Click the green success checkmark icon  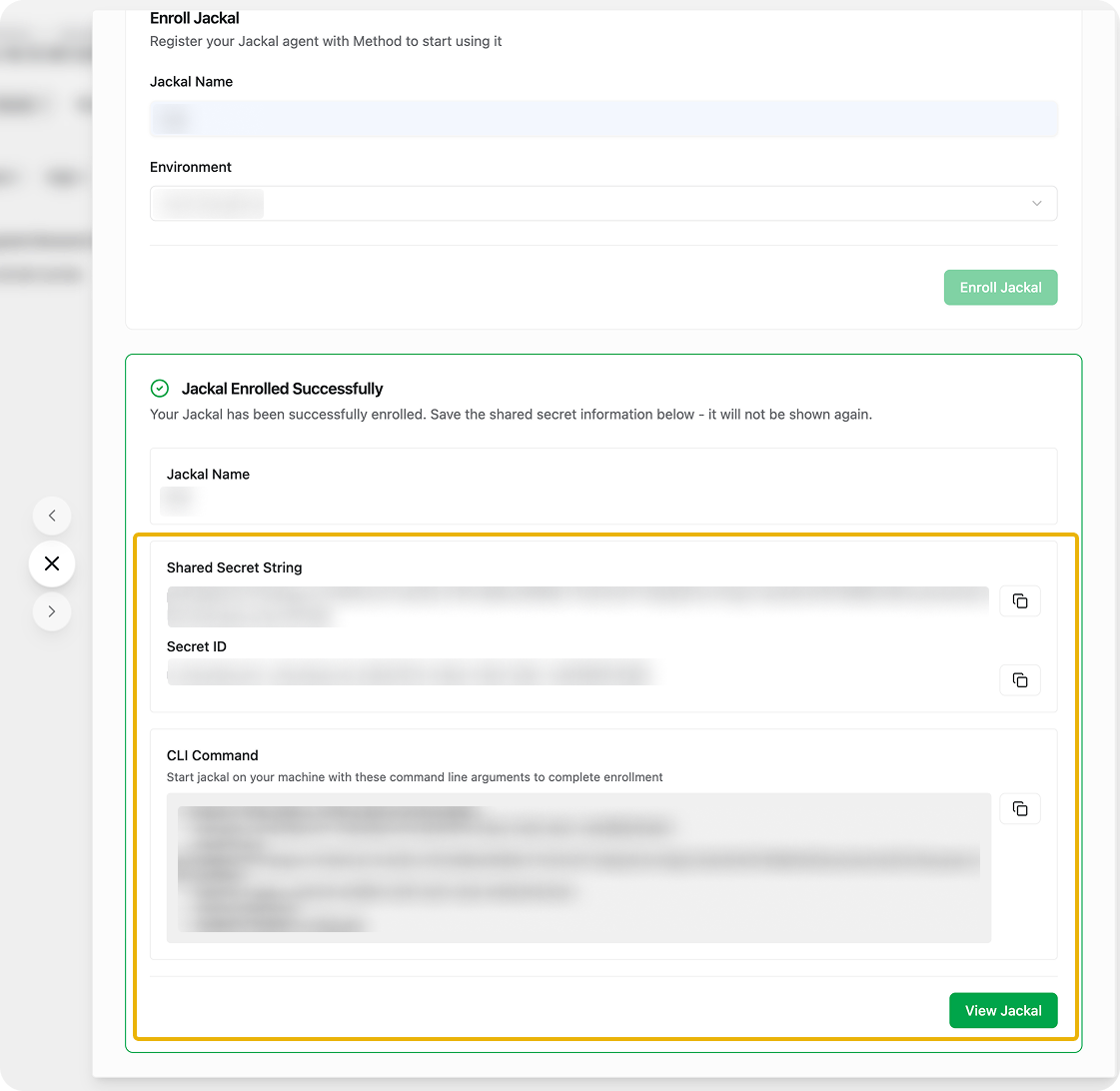[159, 389]
